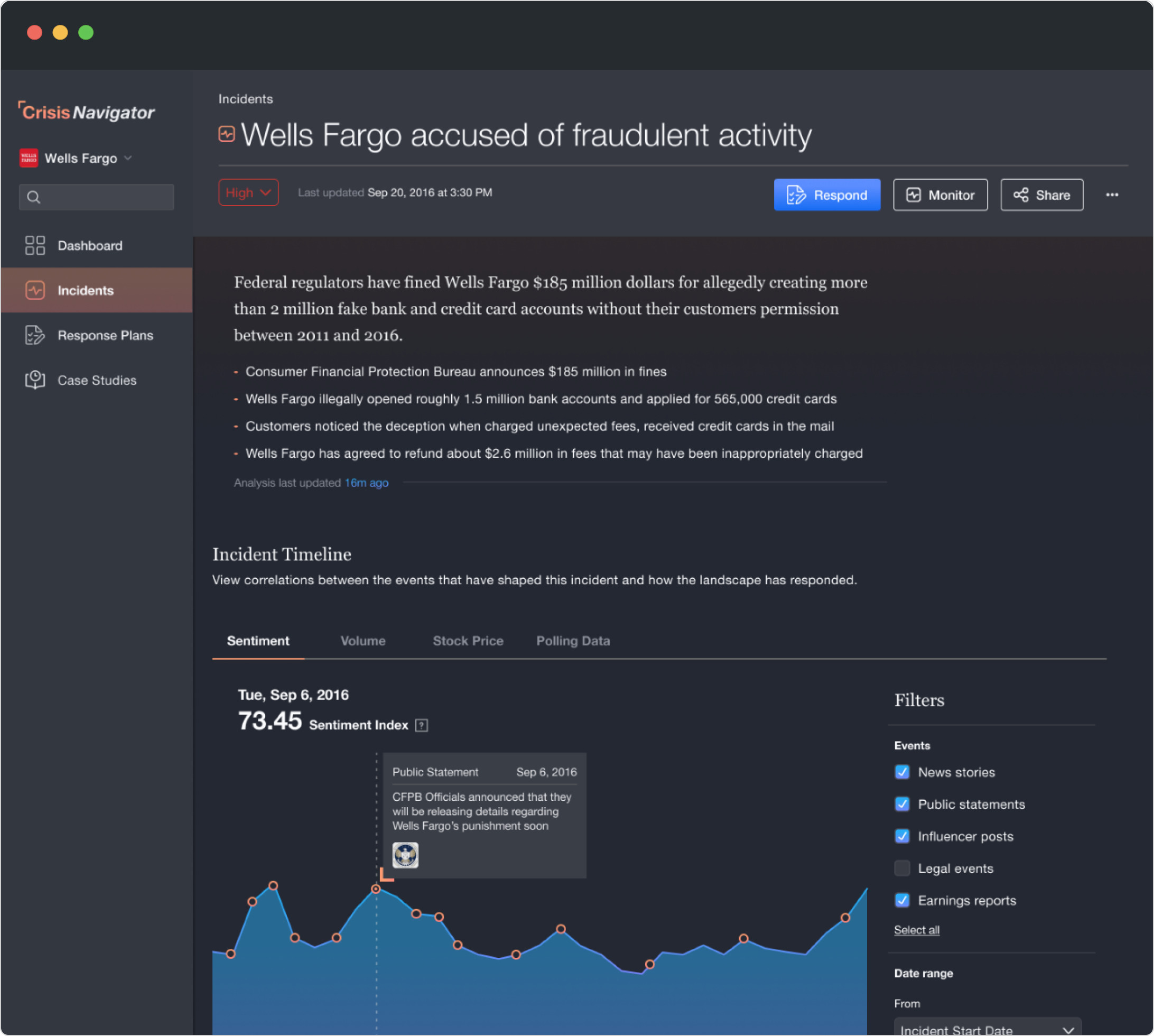
Task: Open the Polling Data tab
Action: click(572, 641)
